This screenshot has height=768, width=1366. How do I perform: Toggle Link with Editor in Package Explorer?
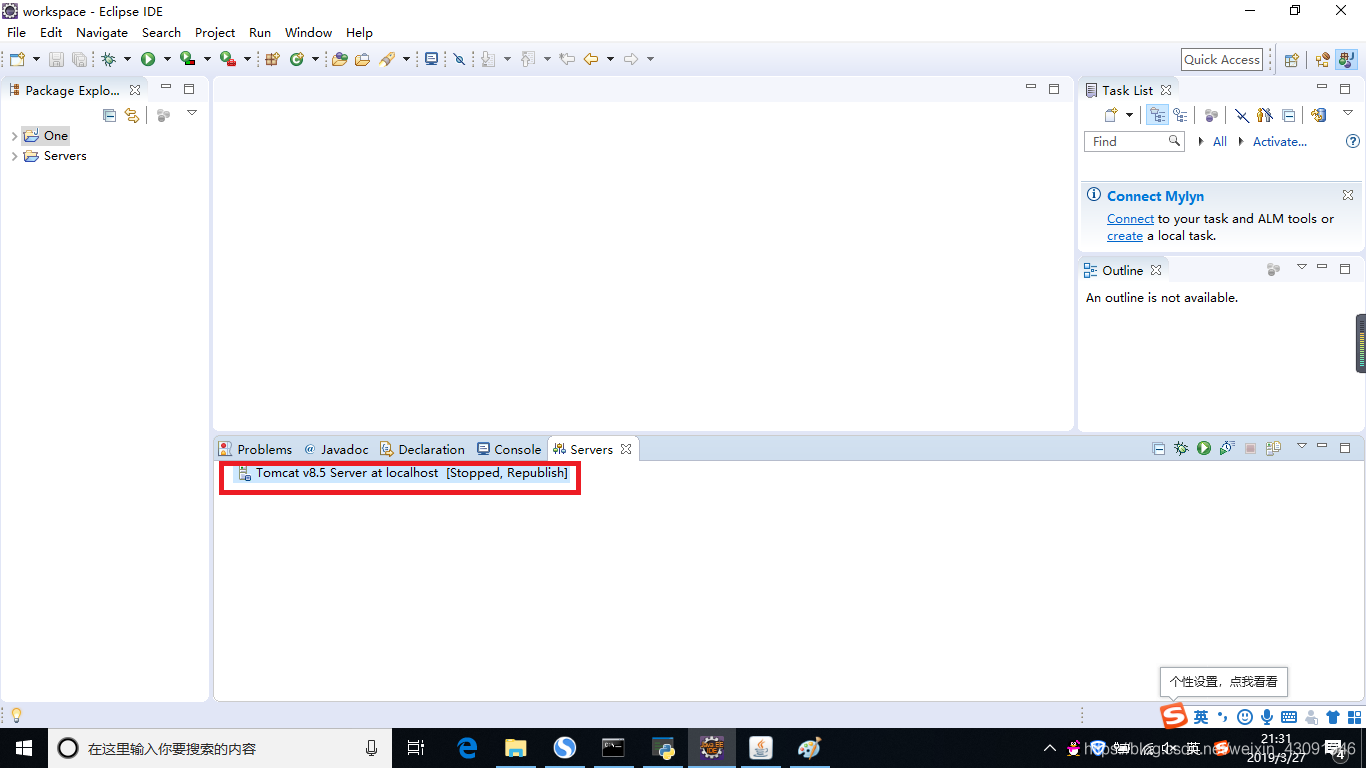click(x=132, y=115)
